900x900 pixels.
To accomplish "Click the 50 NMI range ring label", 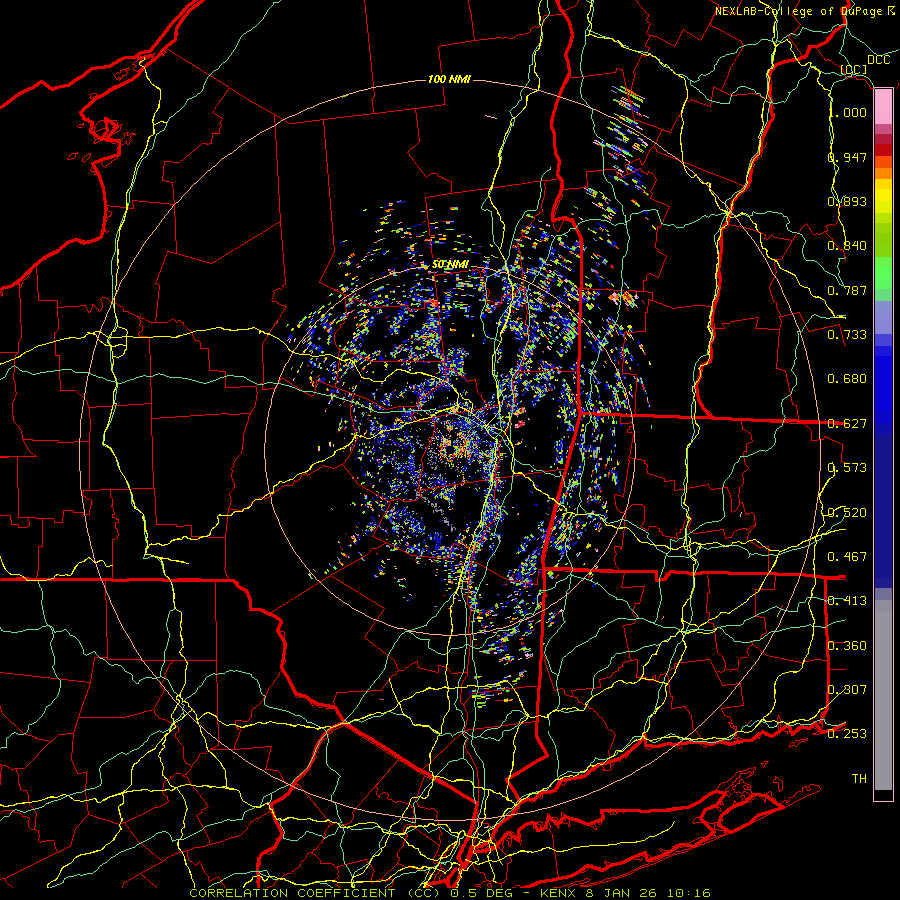I will click(451, 265).
